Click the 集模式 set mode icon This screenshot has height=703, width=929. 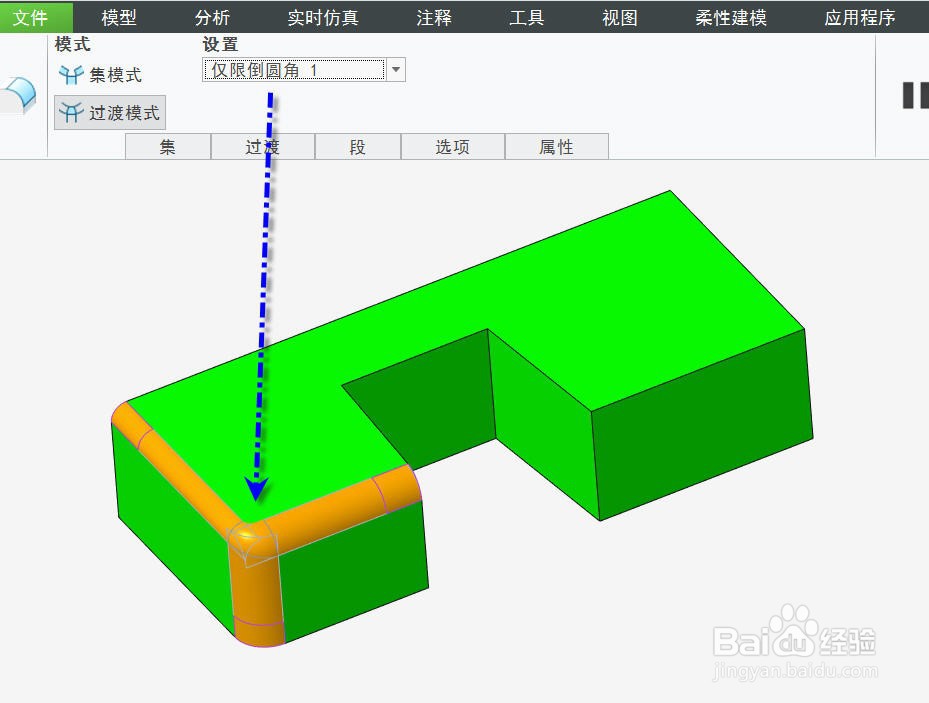(x=71, y=75)
